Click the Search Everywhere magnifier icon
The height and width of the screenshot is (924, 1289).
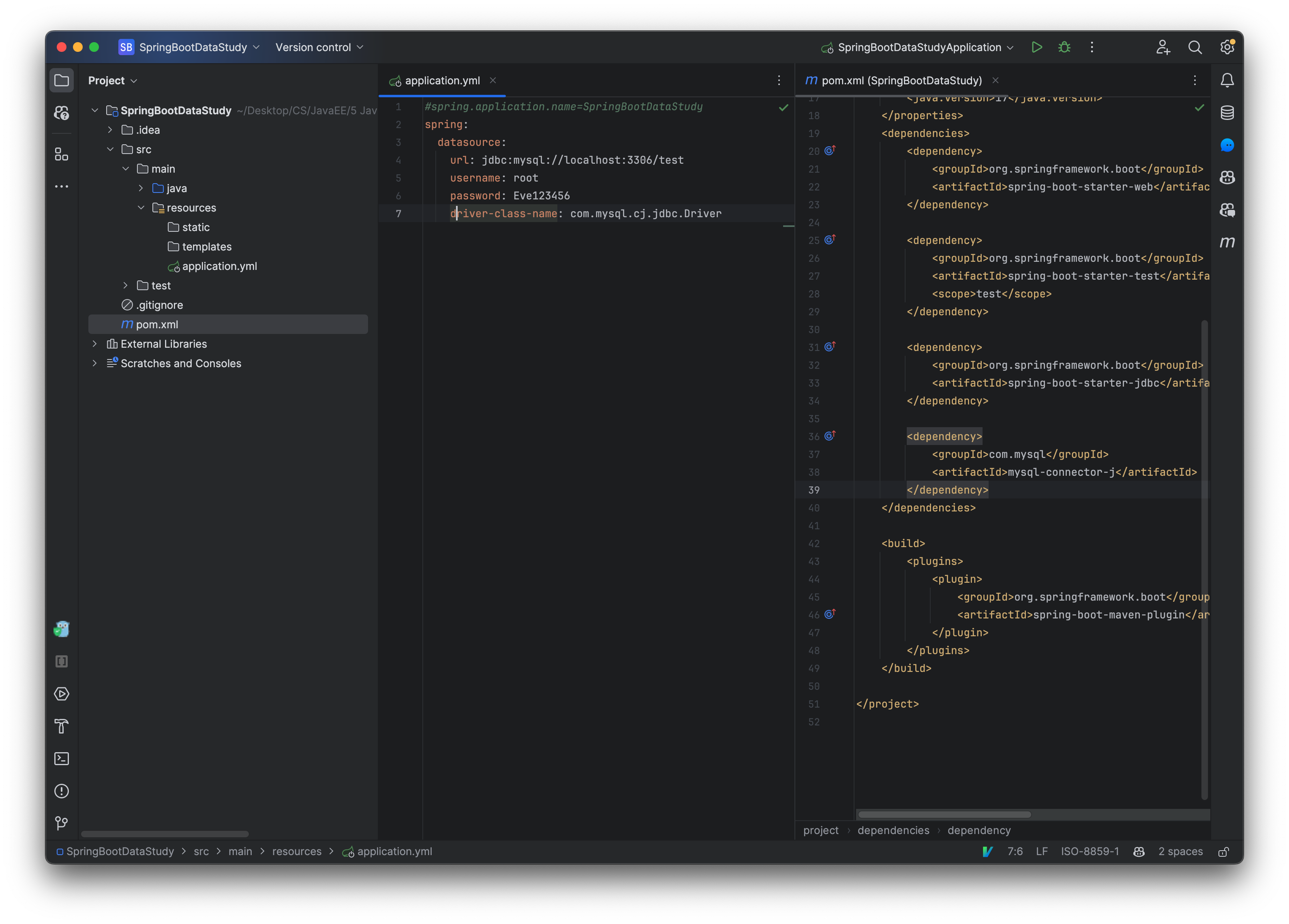1195,47
